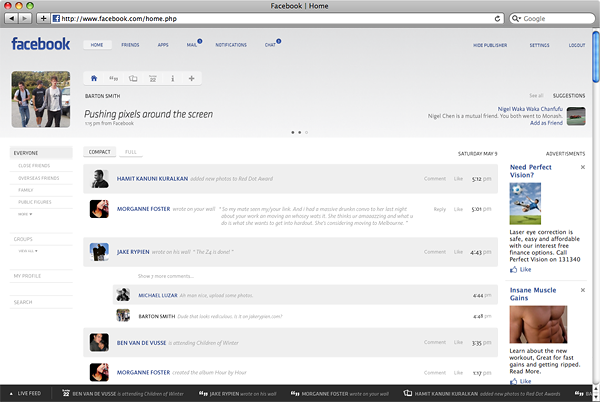600x402 pixels.
Task: Click the plus icon in publisher bar
Action: point(192,78)
